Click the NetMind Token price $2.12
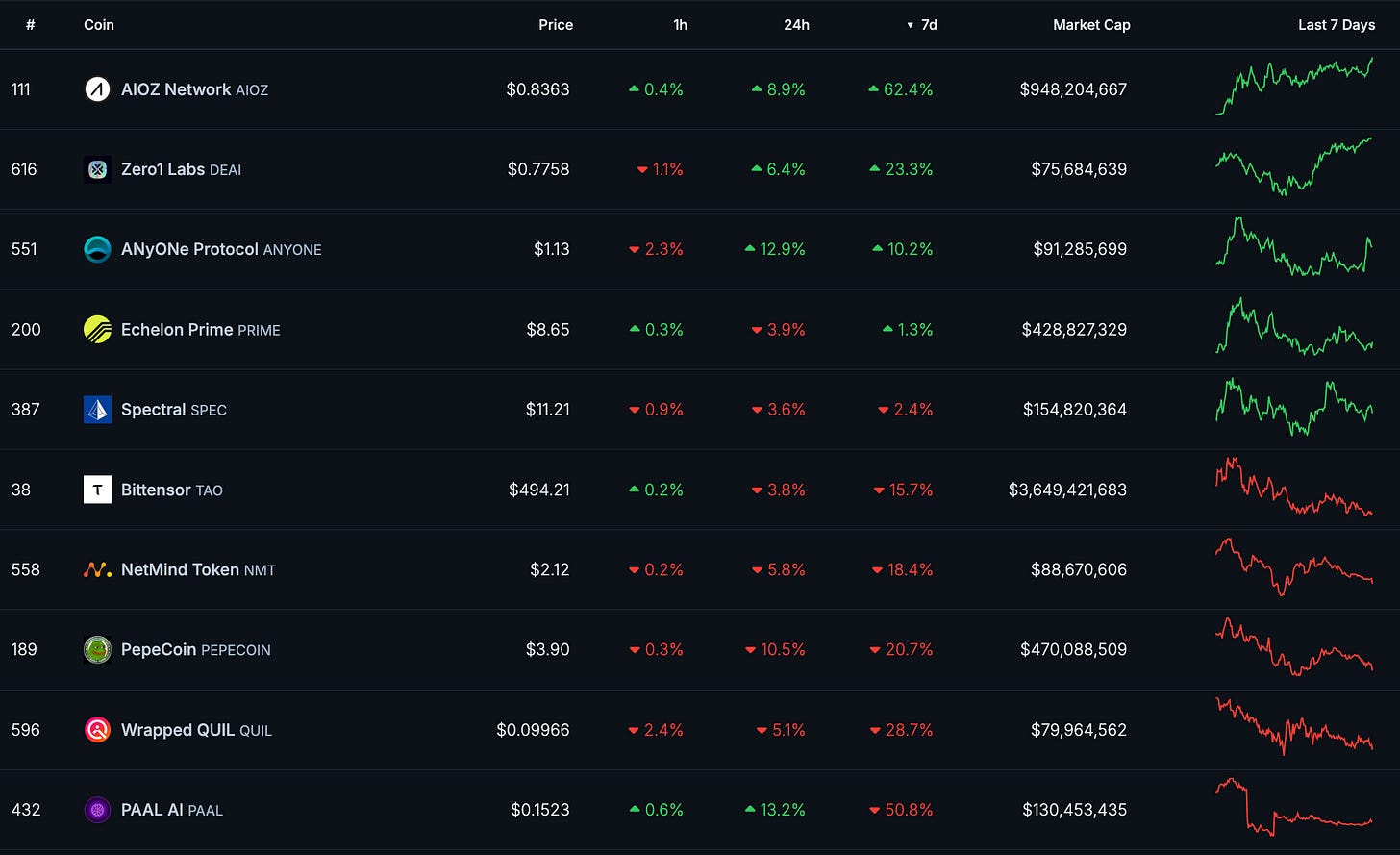Screen dimensions: 1400x855 550,569
